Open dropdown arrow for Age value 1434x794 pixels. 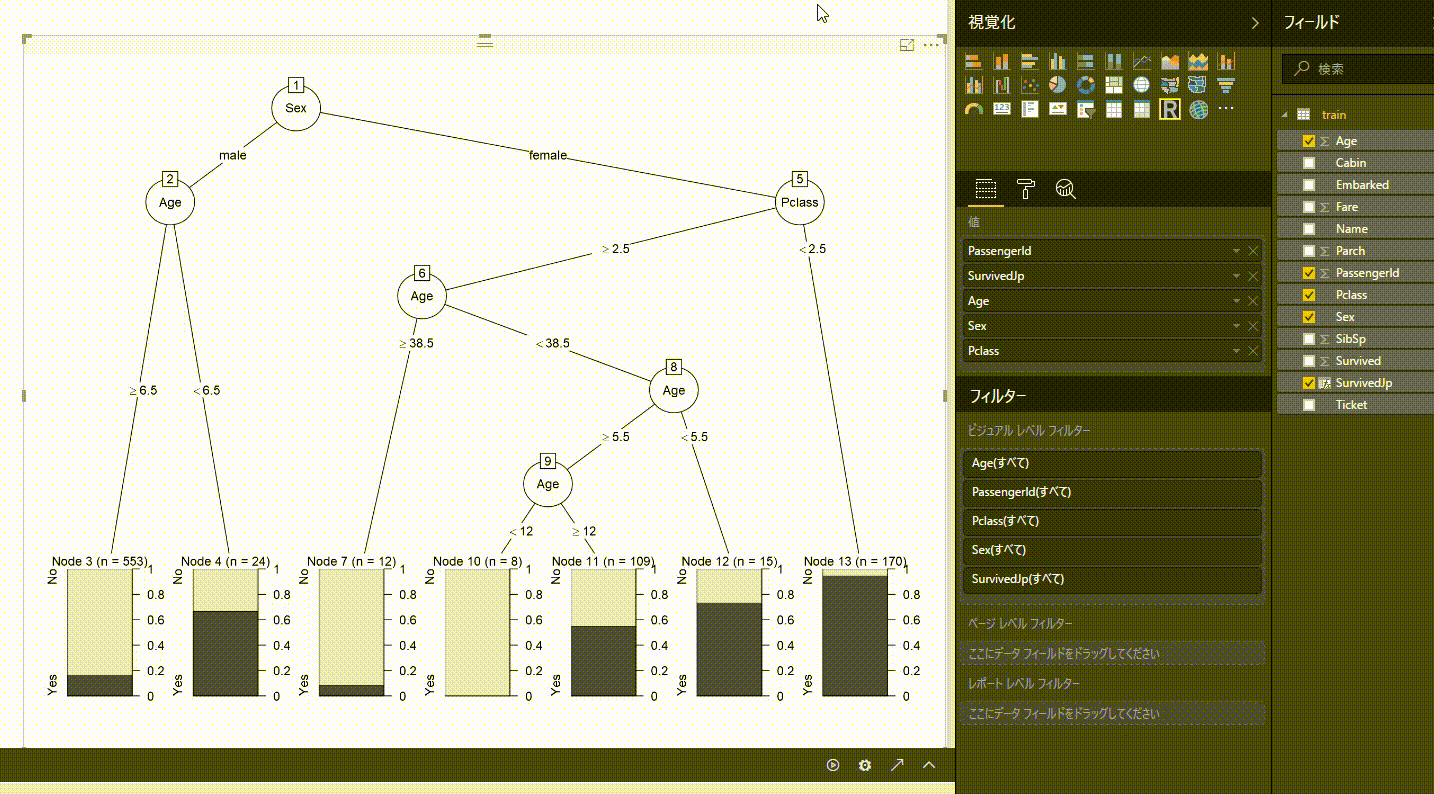1237,301
